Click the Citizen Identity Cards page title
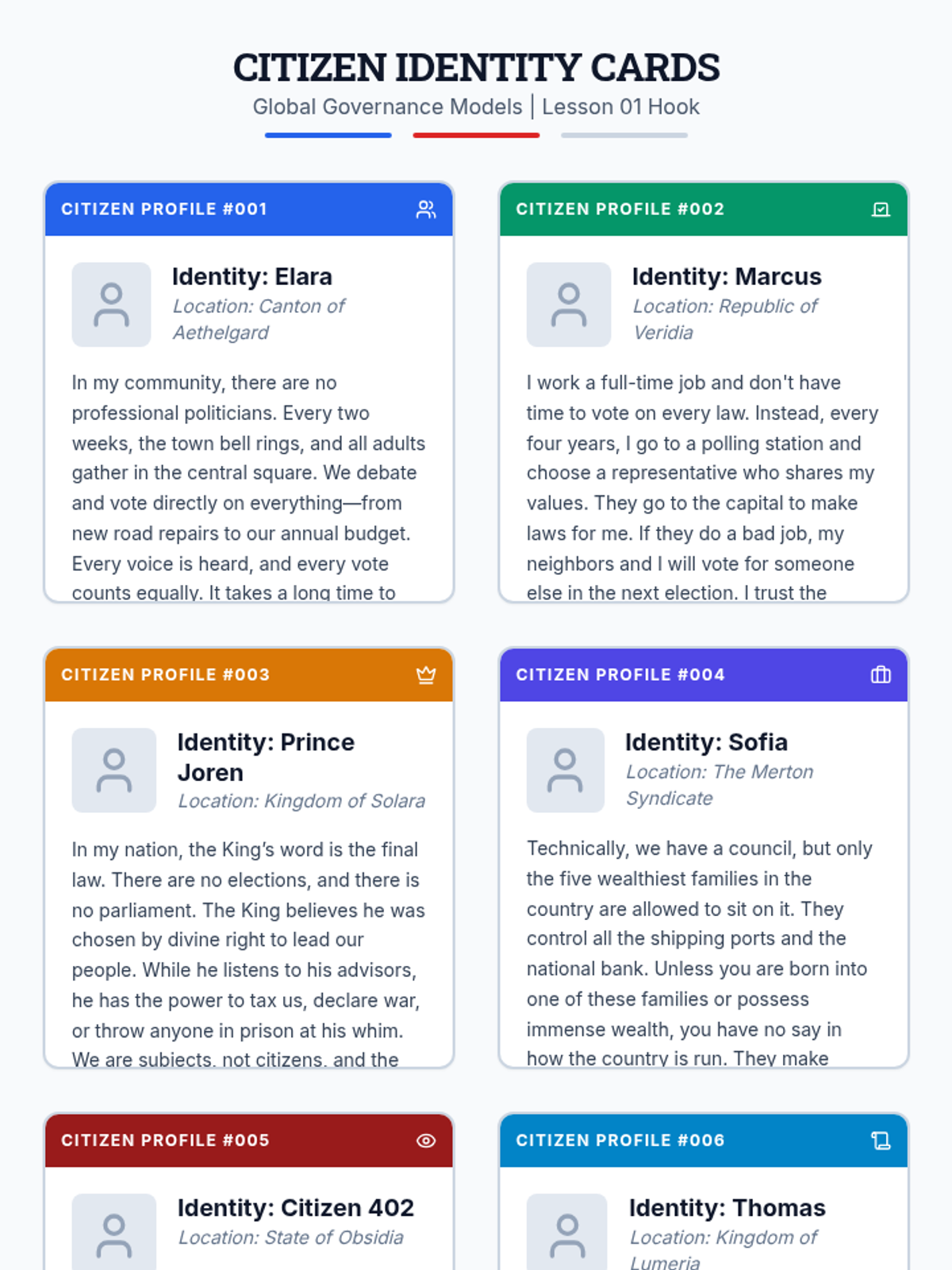952x1270 pixels. [476, 67]
